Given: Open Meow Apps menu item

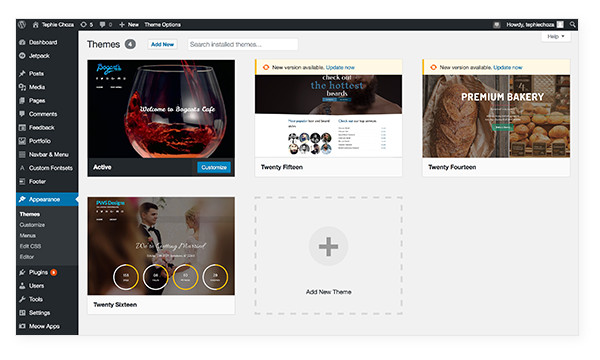Looking at the screenshot, I should coord(44,326).
